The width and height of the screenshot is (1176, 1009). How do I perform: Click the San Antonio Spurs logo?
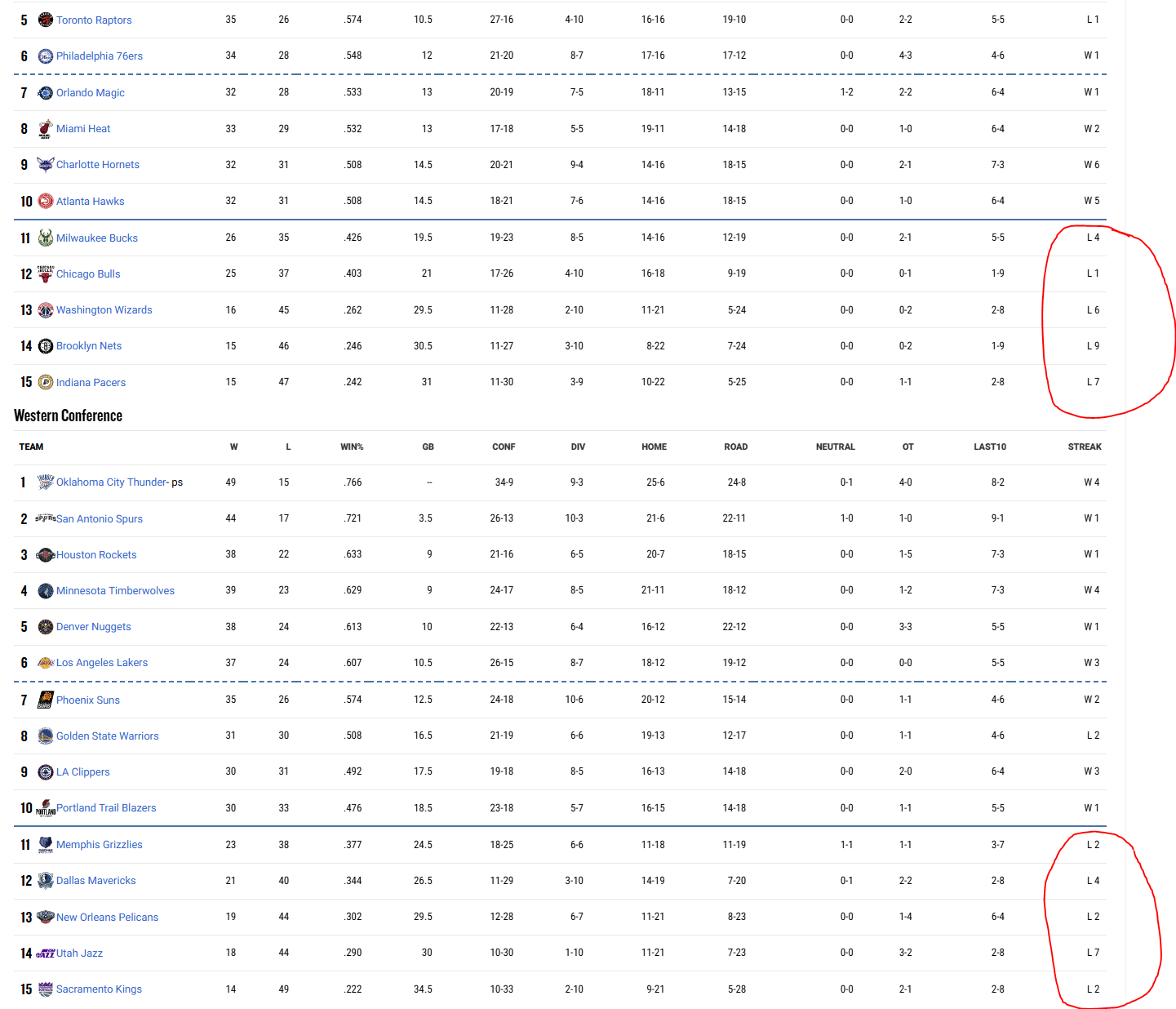pyautogui.click(x=46, y=518)
